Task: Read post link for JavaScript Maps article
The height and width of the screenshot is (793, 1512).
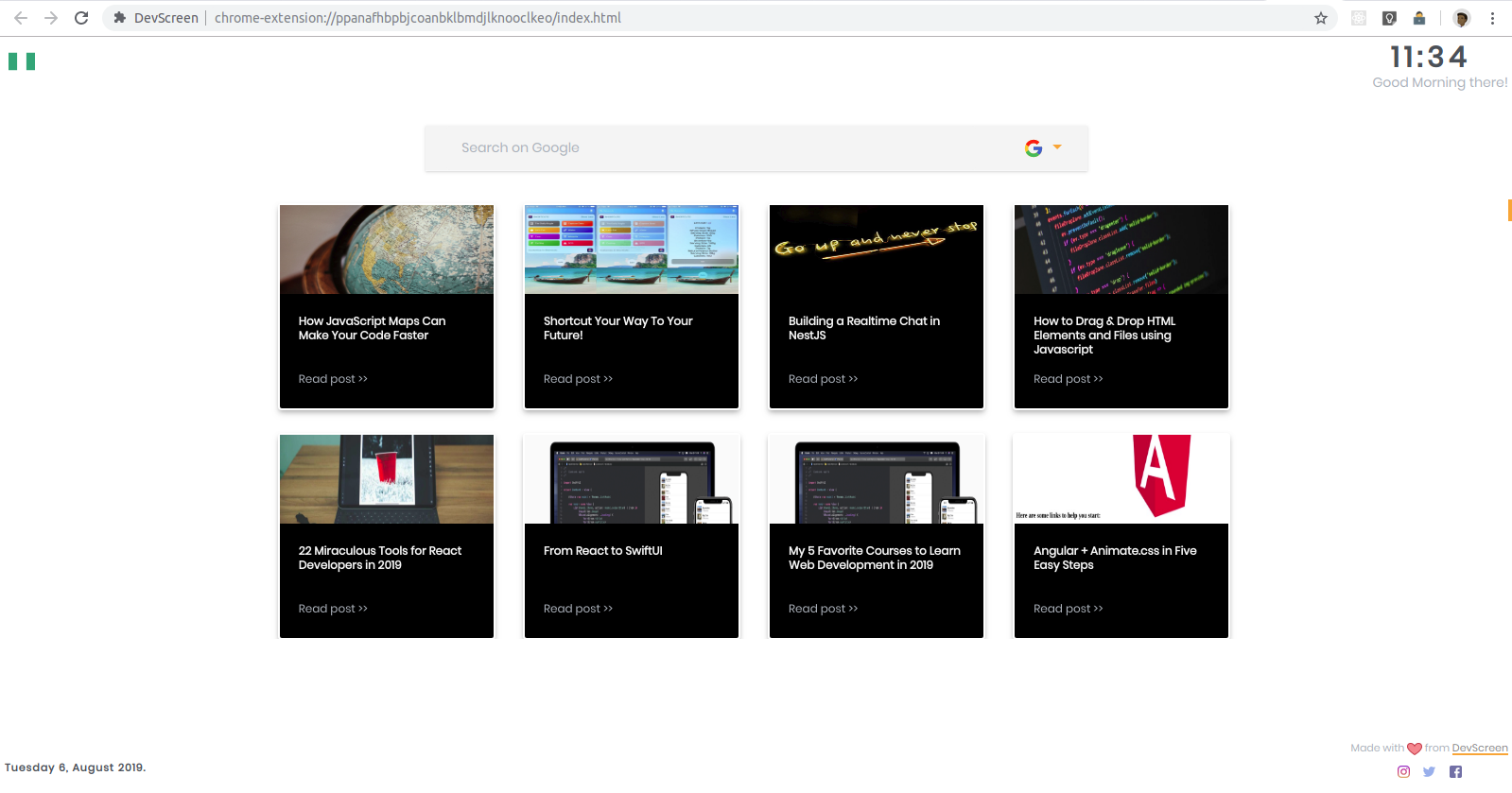Action: [x=333, y=379]
